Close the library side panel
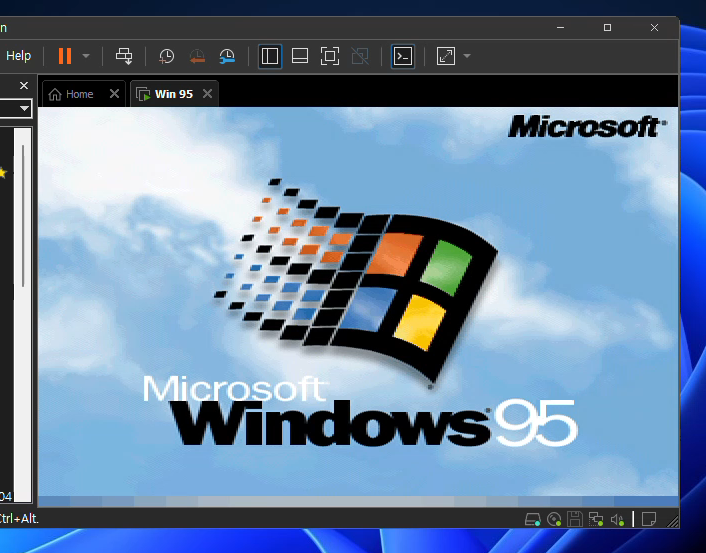The height and width of the screenshot is (553, 706). point(24,86)
